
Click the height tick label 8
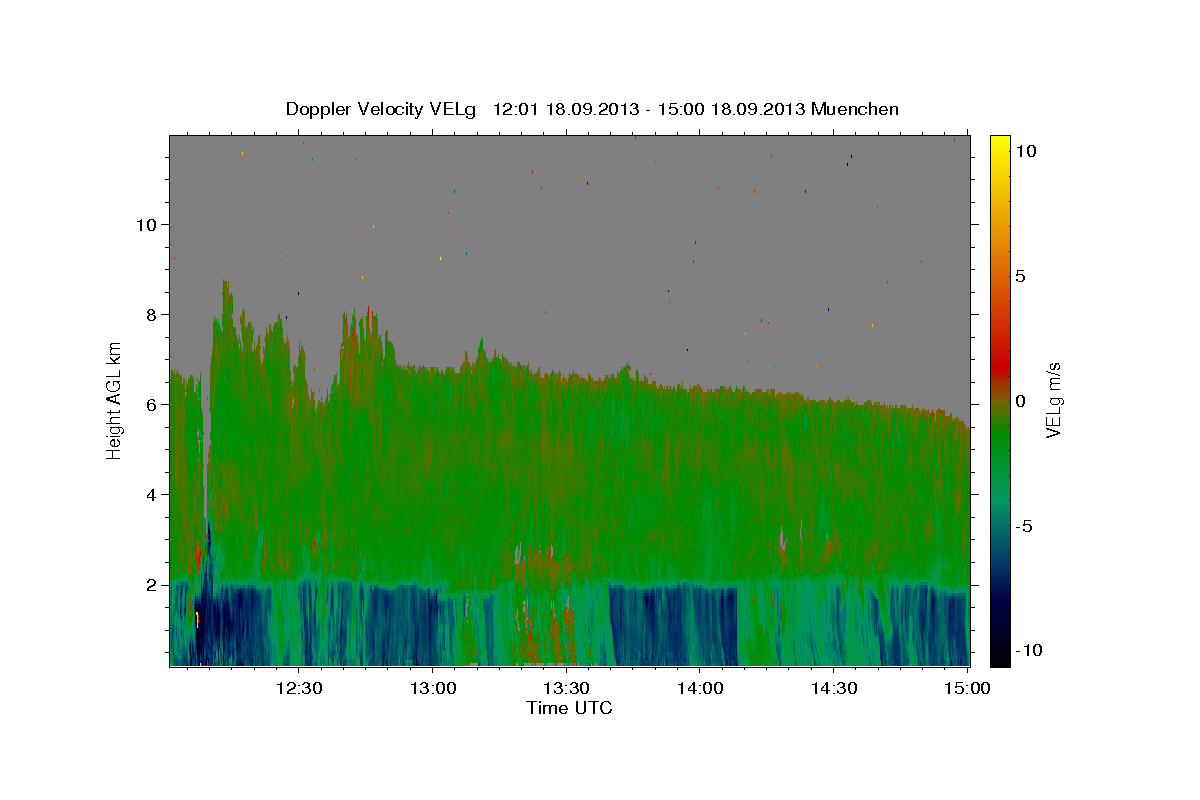coord(150,315)
